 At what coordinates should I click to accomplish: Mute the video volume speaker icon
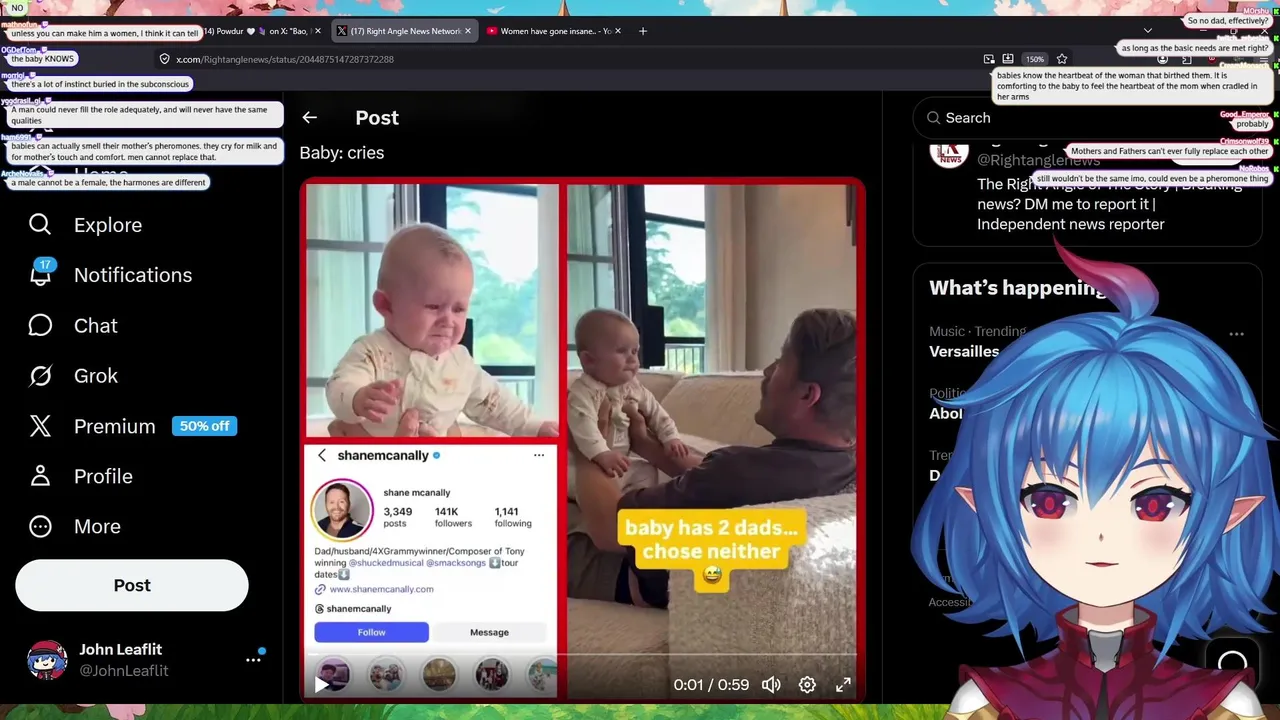point(771,685)
